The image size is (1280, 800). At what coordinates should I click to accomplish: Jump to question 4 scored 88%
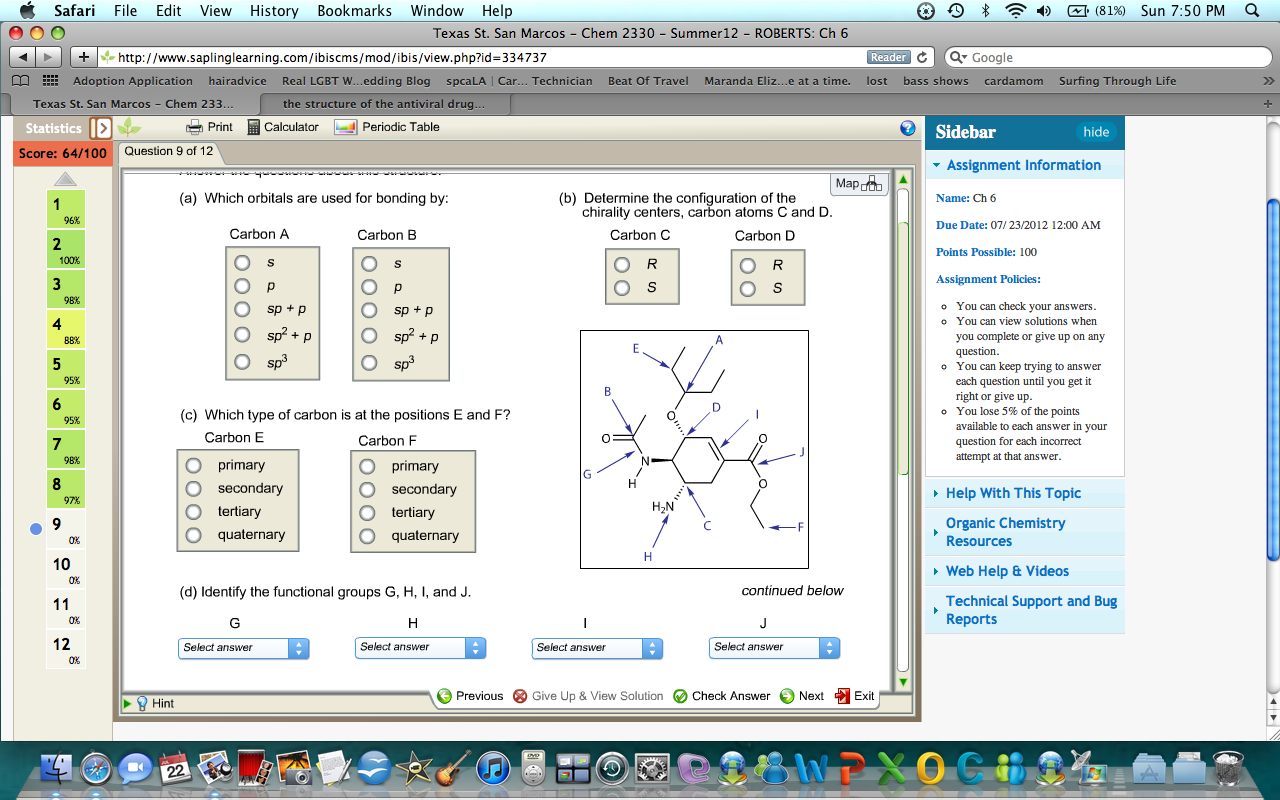click(x=67, y=329)
